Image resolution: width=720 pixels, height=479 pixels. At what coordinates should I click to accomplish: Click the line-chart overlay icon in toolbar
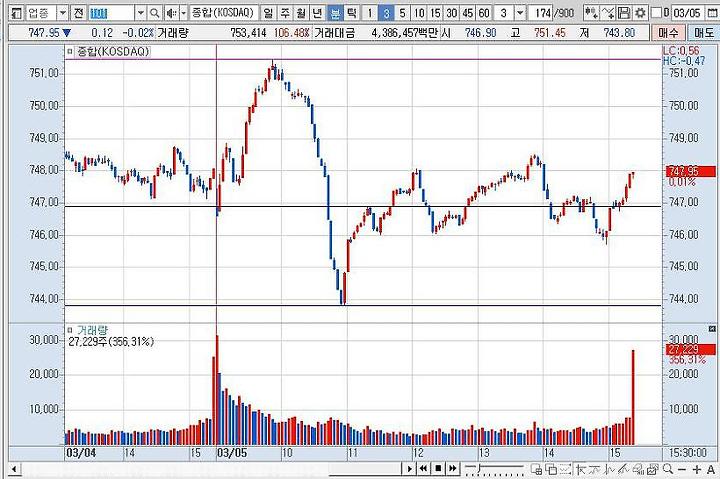pyautogui.click(x=608, y=13)
